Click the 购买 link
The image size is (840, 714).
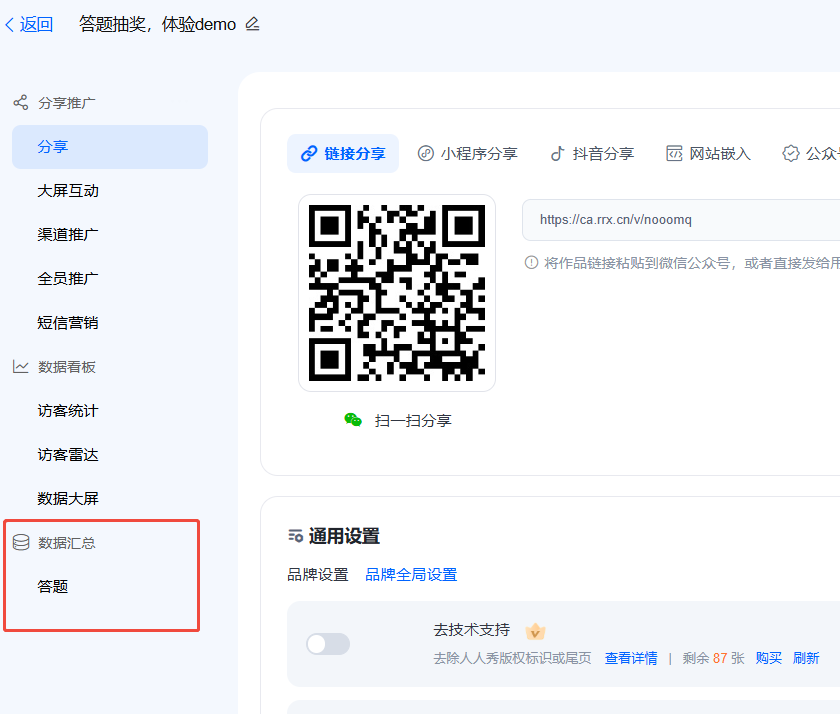tap(768, 658)
